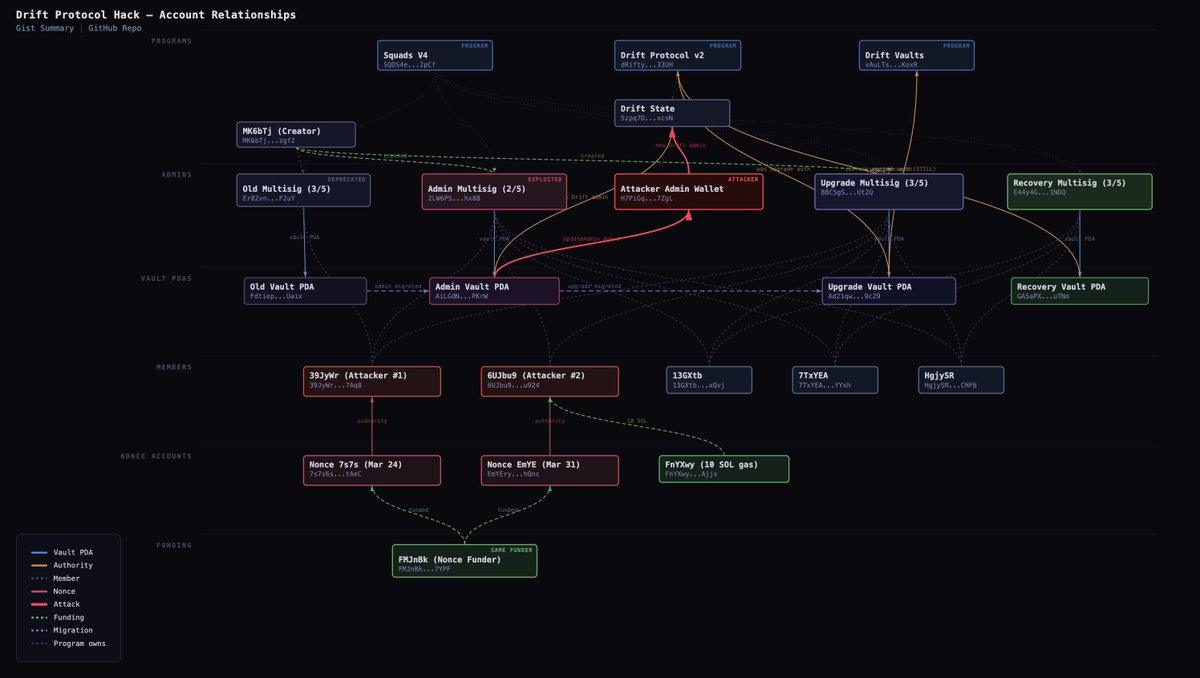
Task: Click the FMJnBk (Nonce Funder) node
Action: pos(464,561)
